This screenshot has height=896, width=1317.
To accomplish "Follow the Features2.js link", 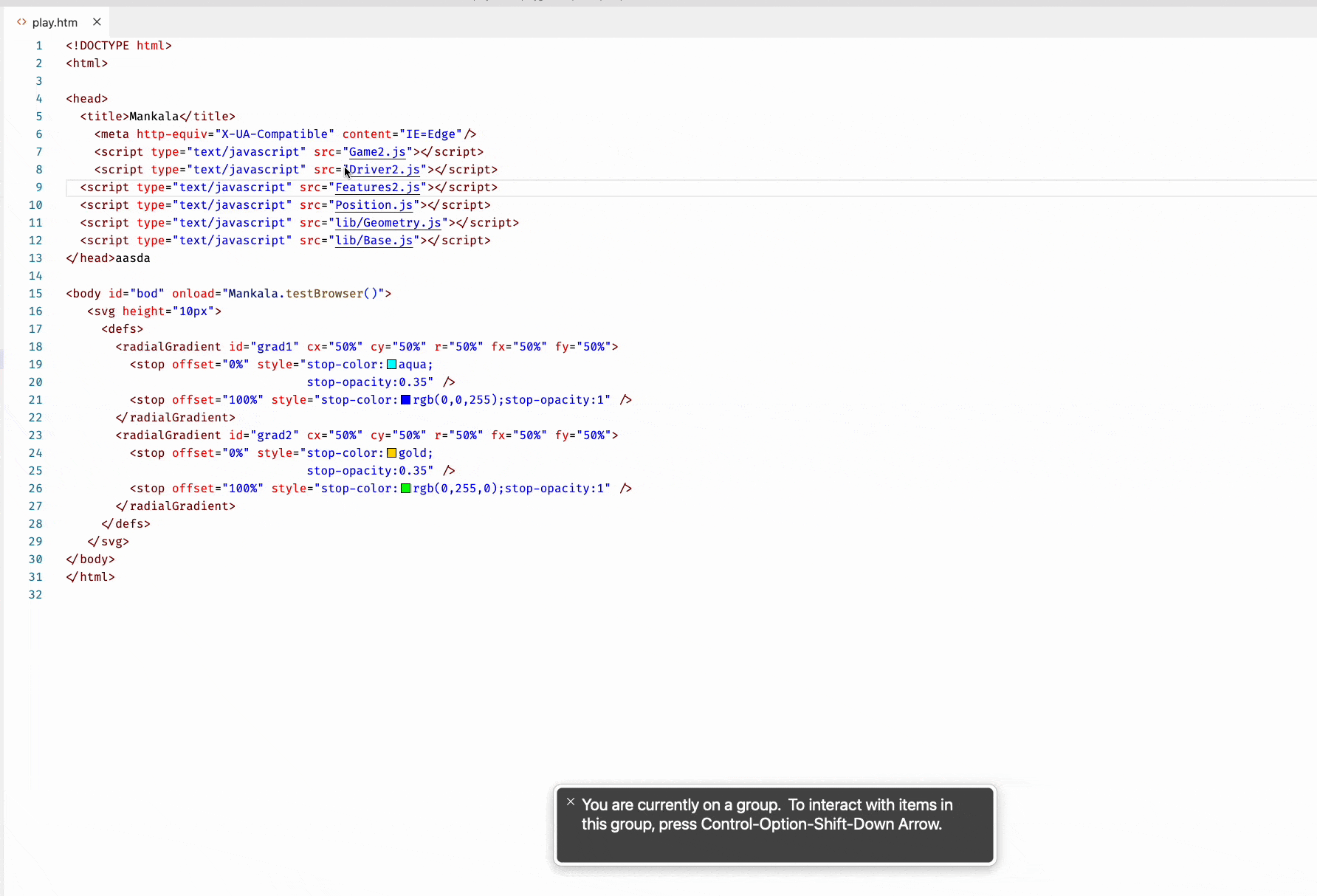I will pos(377,187).
